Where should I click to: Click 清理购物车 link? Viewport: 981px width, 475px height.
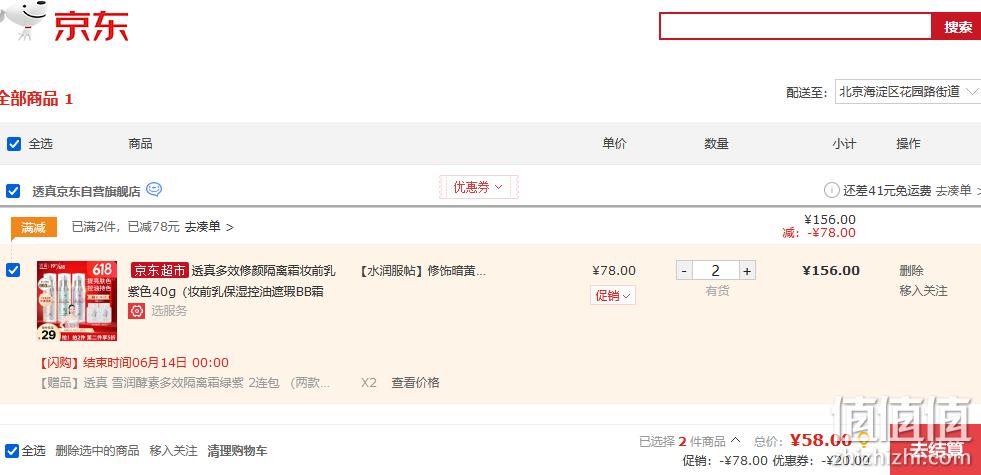coord(237,451)
